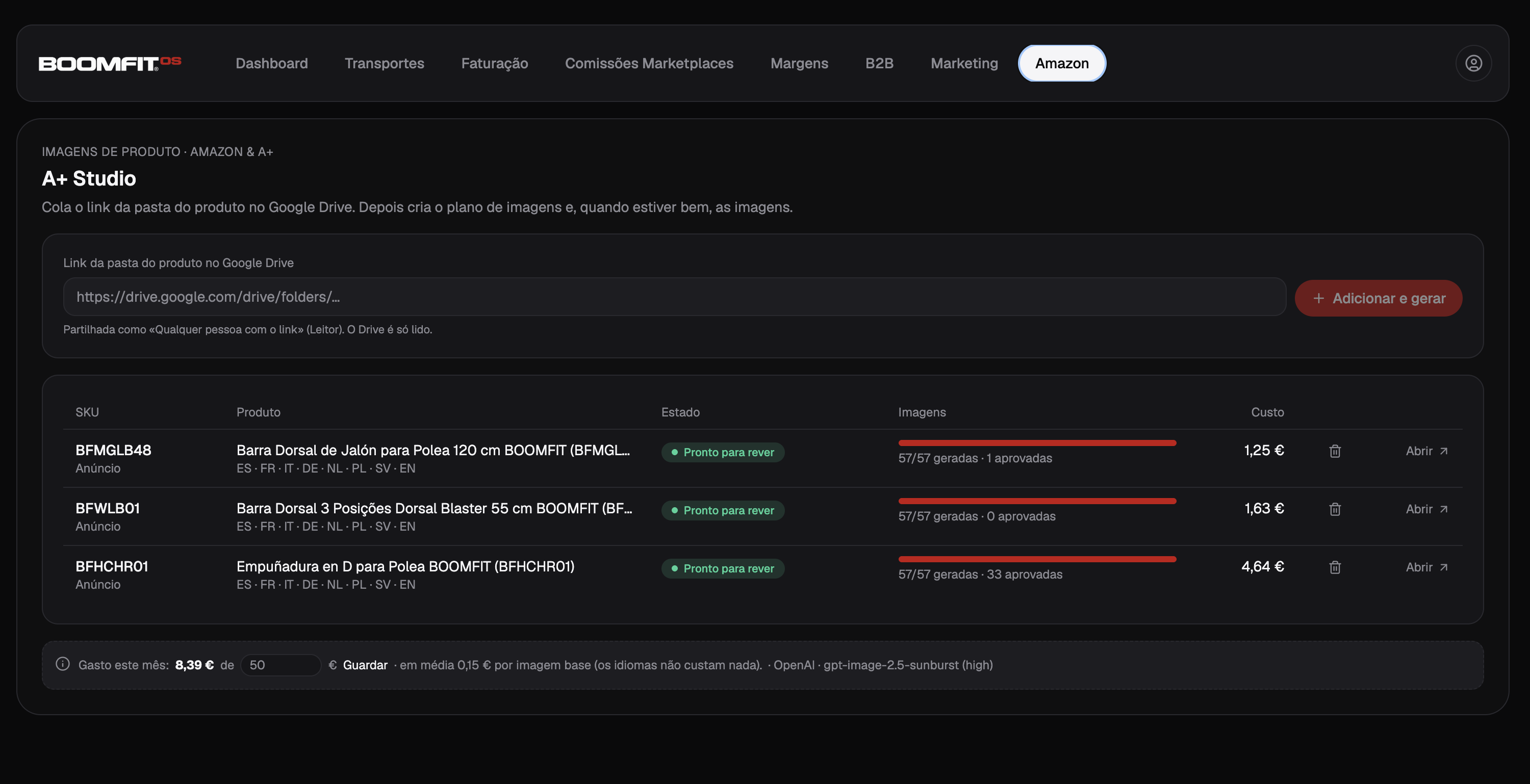
Task: Select the SKU text BFMGLB48
Action: [113, 450]
